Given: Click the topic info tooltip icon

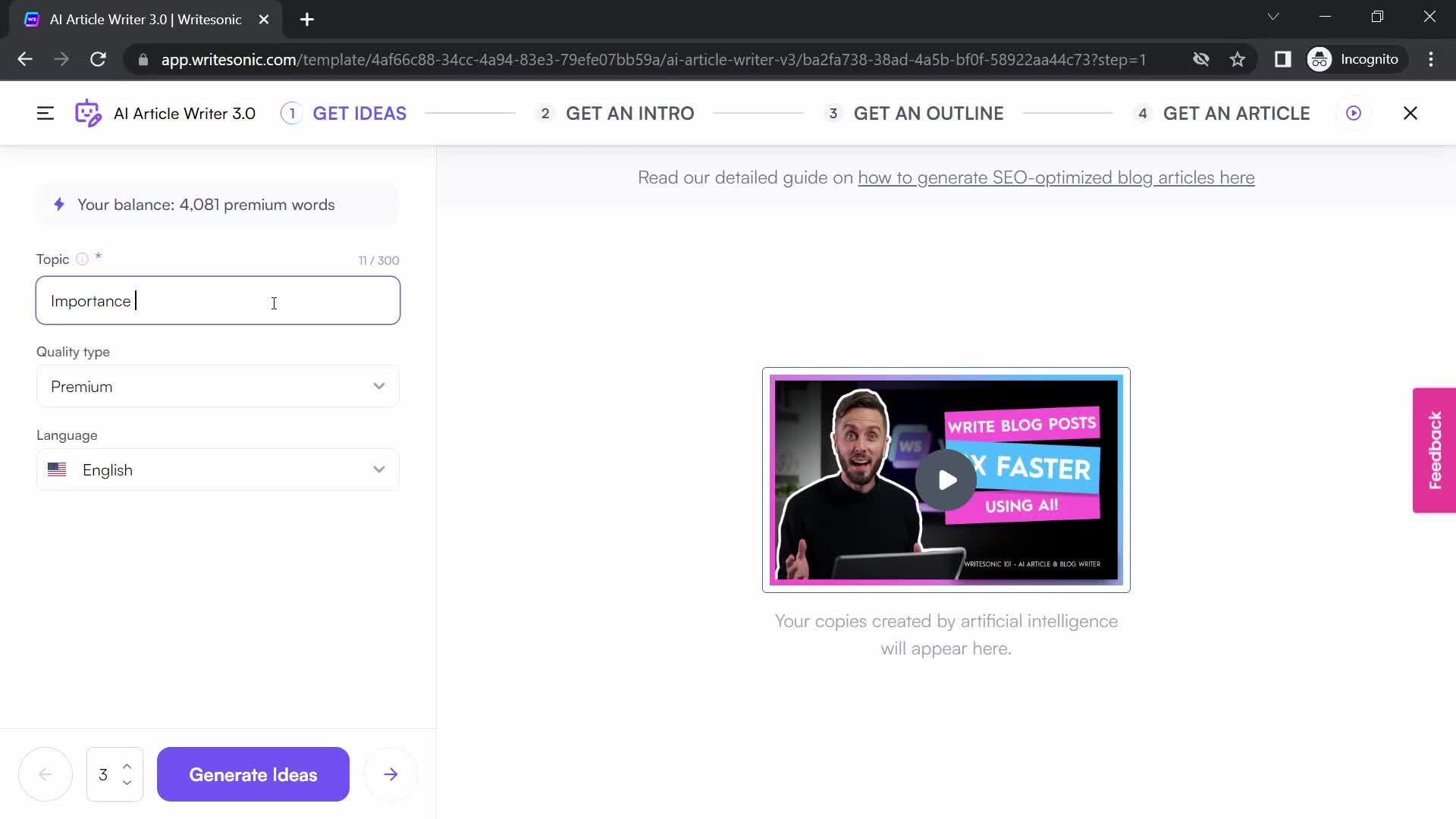Looking at the screenshot, I should click(82, 259).
